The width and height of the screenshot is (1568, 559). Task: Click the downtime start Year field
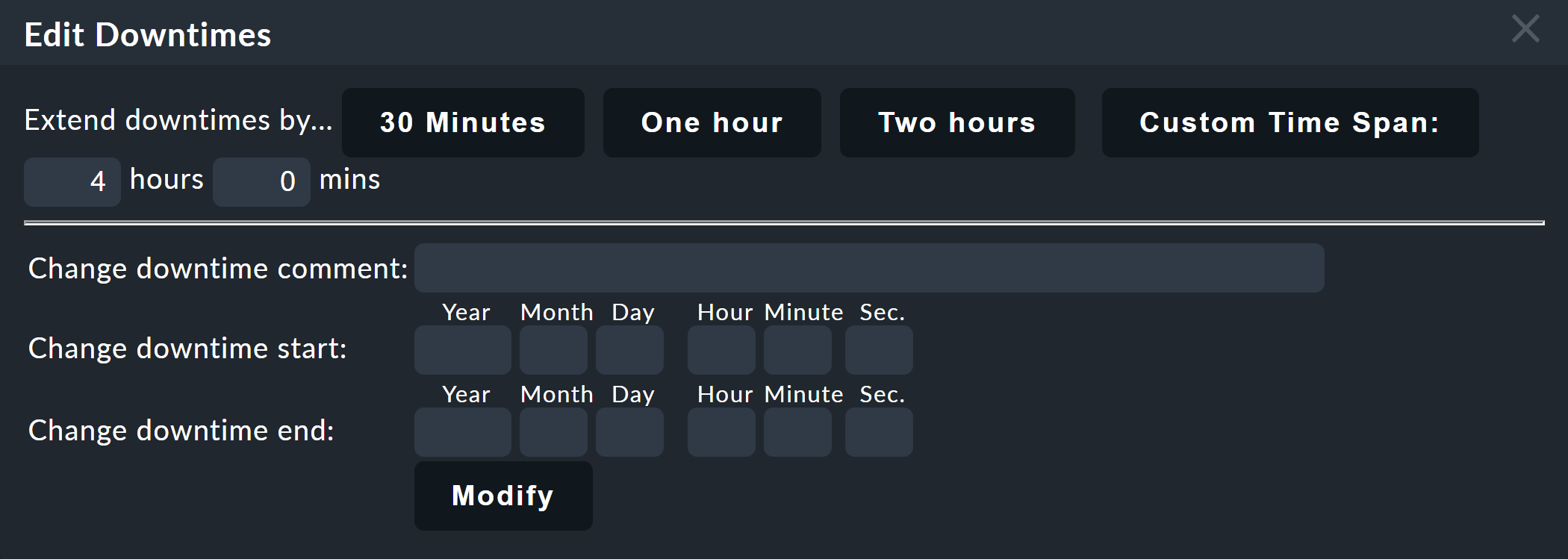click(462, 349)
